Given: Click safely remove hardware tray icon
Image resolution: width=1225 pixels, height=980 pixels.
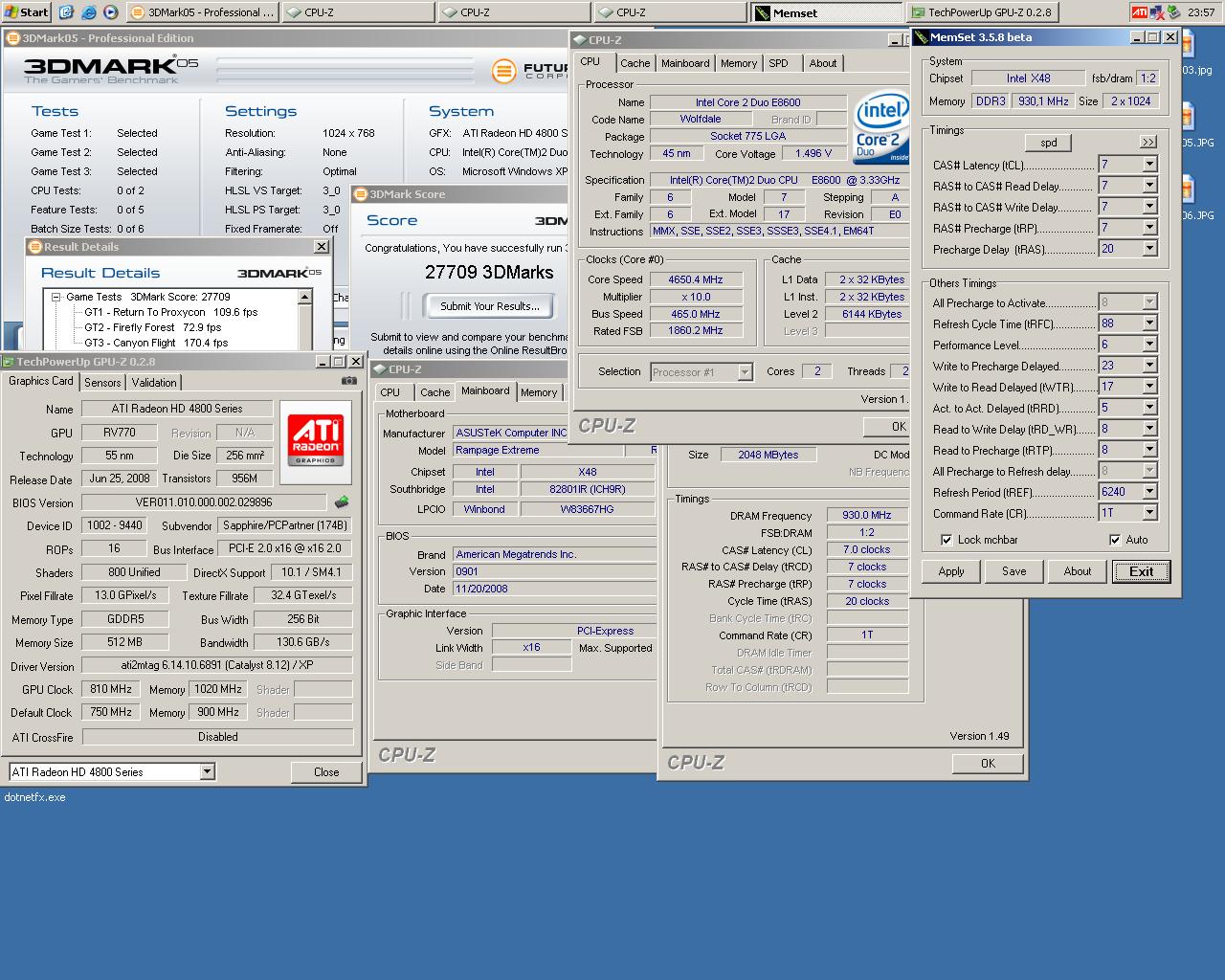Looking at the screenshot, I should pos(1173,12).
